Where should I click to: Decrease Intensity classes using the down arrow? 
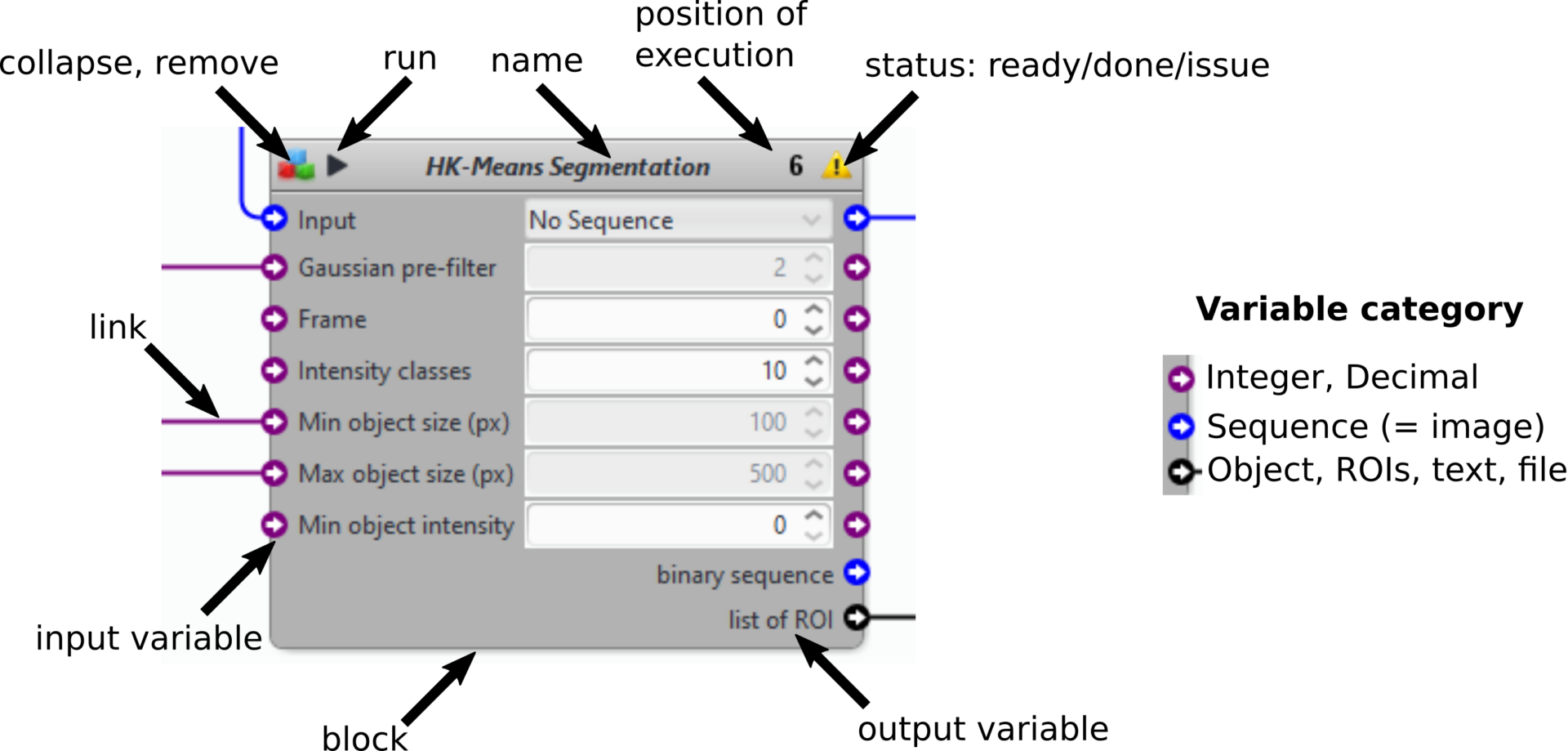tap(813, 380)
